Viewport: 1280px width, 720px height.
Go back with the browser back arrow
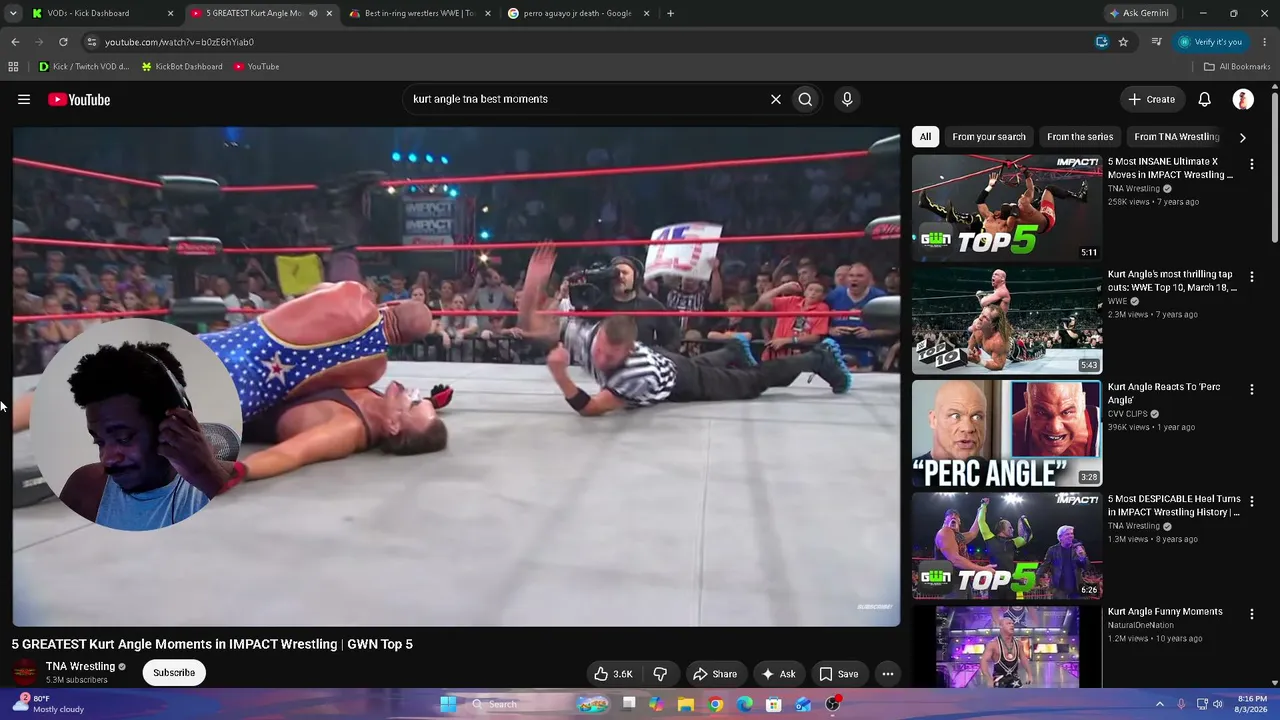tap(15, 42)
